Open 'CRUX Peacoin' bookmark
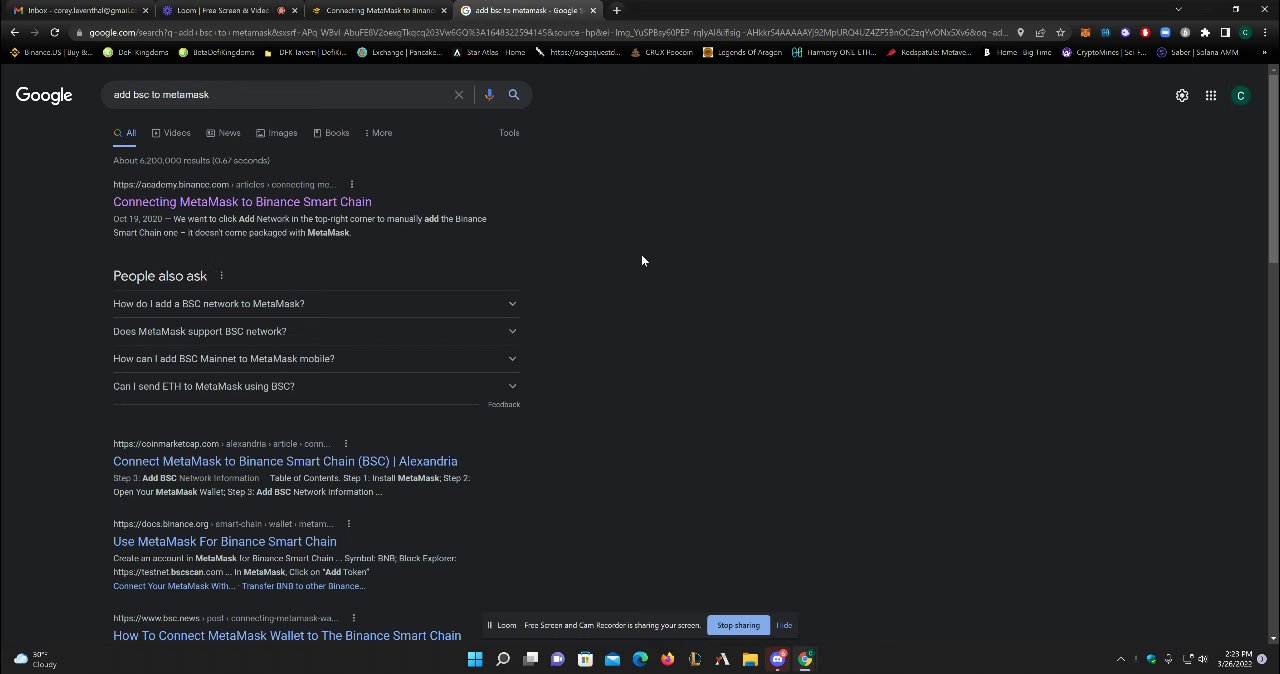 tap(661, 52)
